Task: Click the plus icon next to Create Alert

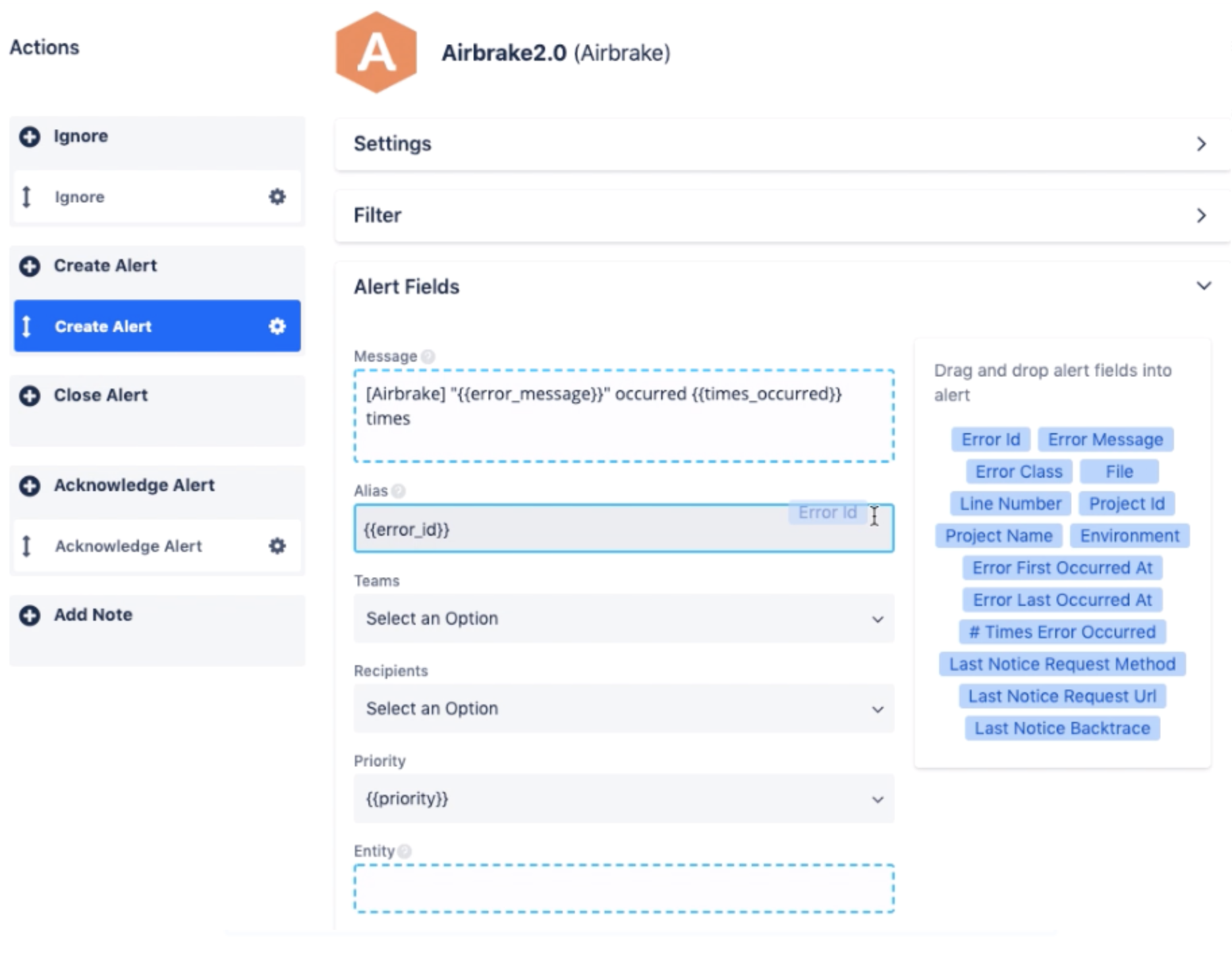Action: point(29,266)
